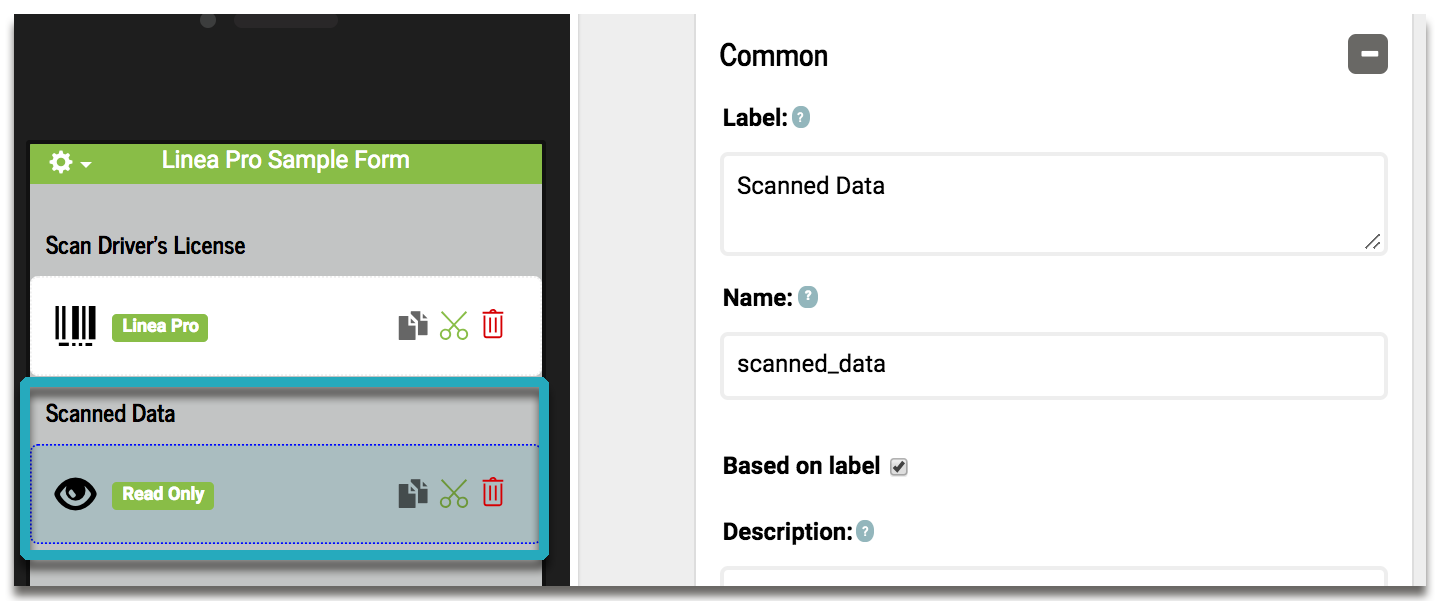Show help for the Name field
This screenshot has height=601, width=1441.
[x=808, y=297]
